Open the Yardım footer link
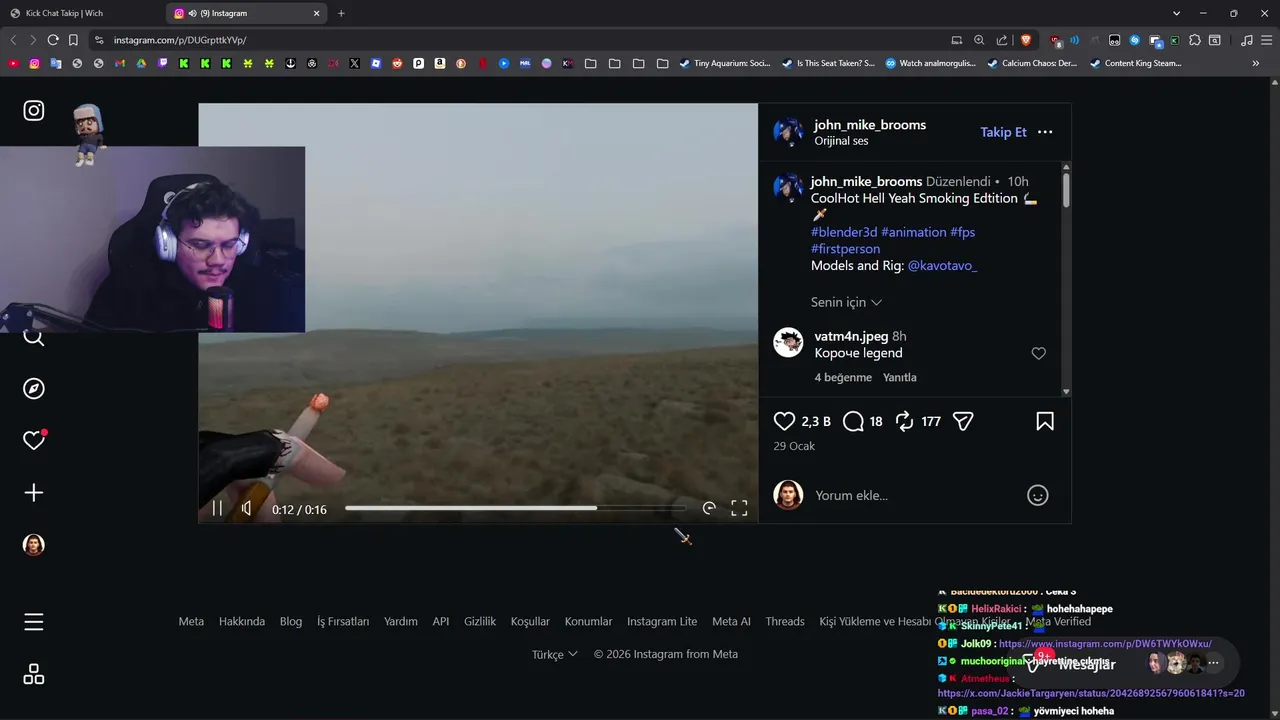The height and width of the screenshot is (720, 1280). (401, 621)
